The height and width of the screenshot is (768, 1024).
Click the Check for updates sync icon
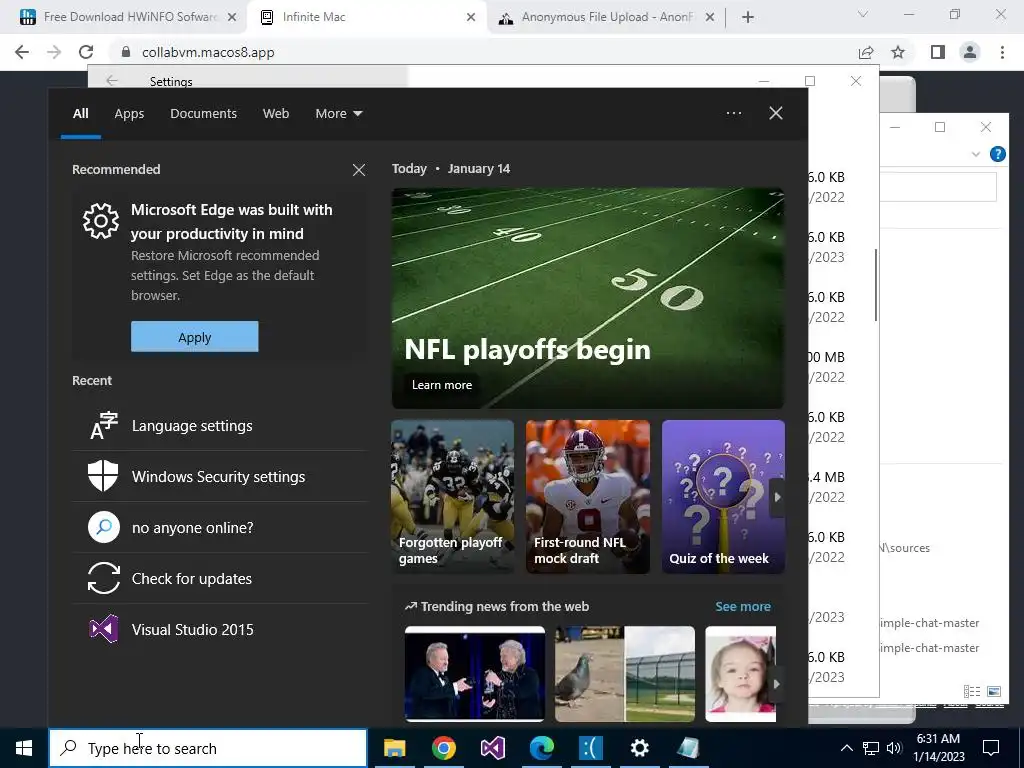(103, 579)
